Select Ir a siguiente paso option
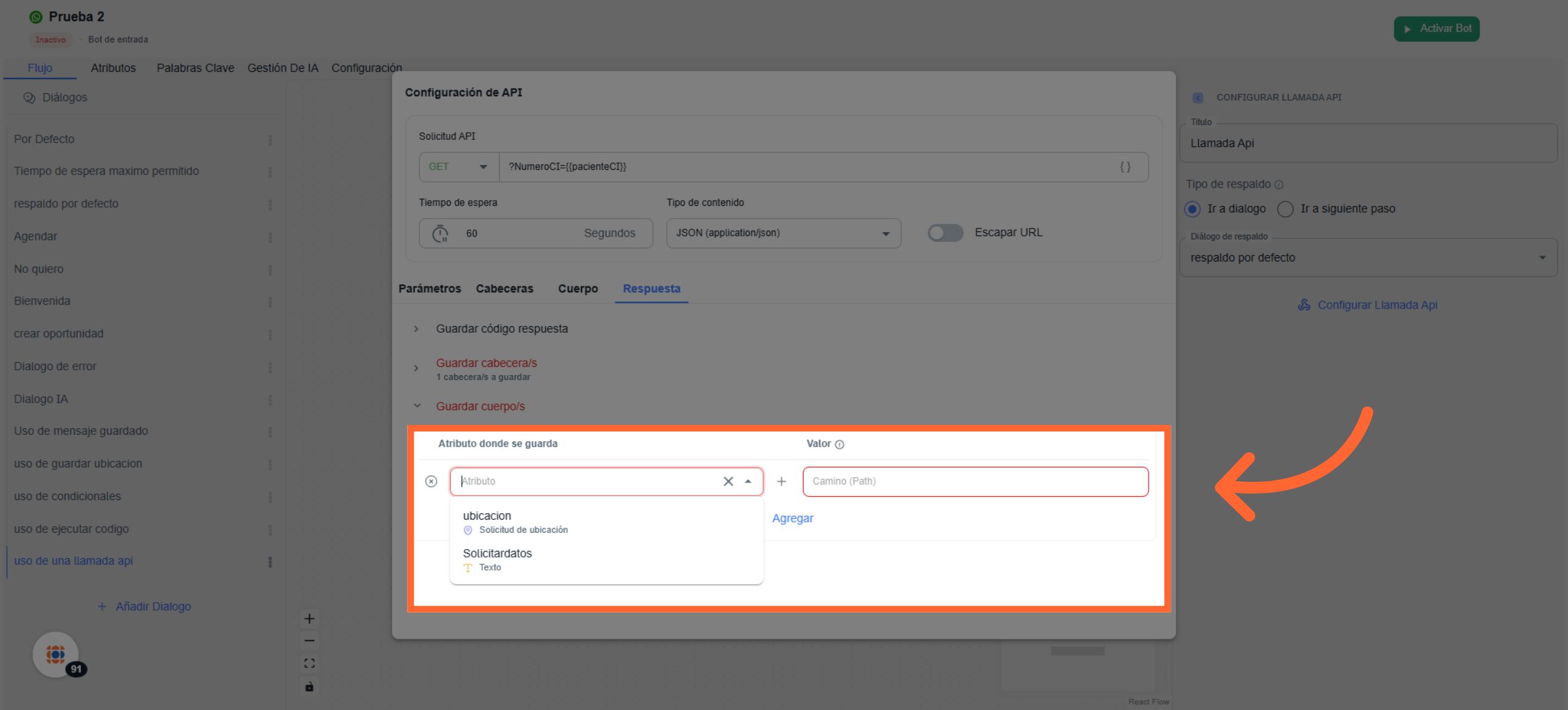 point(1285,209)
